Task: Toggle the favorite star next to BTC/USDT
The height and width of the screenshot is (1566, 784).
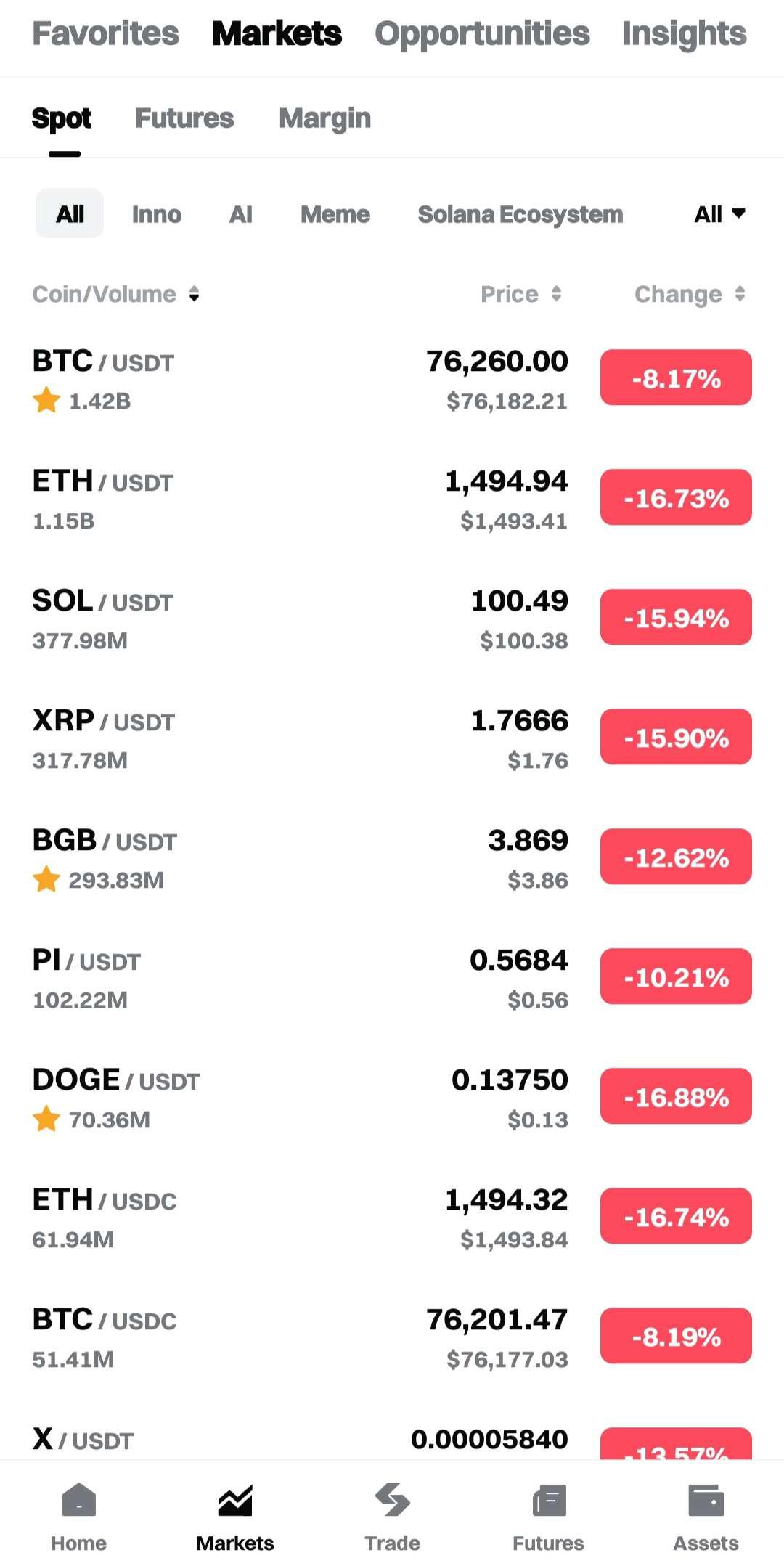Action: pos(46,400)
